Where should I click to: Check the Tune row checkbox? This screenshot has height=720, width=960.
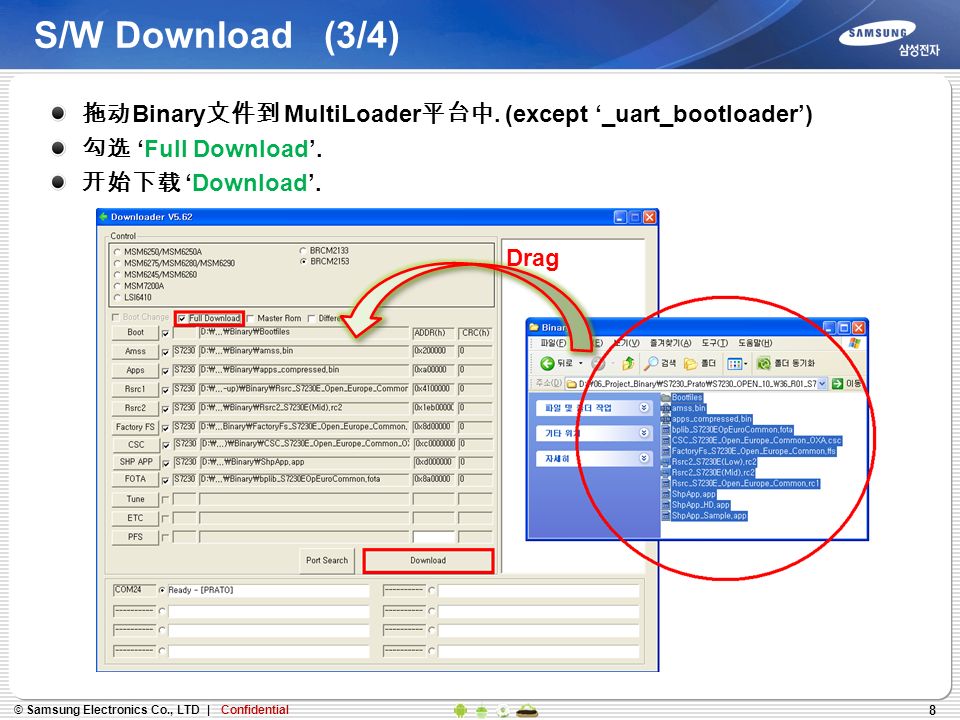(165, 500)
